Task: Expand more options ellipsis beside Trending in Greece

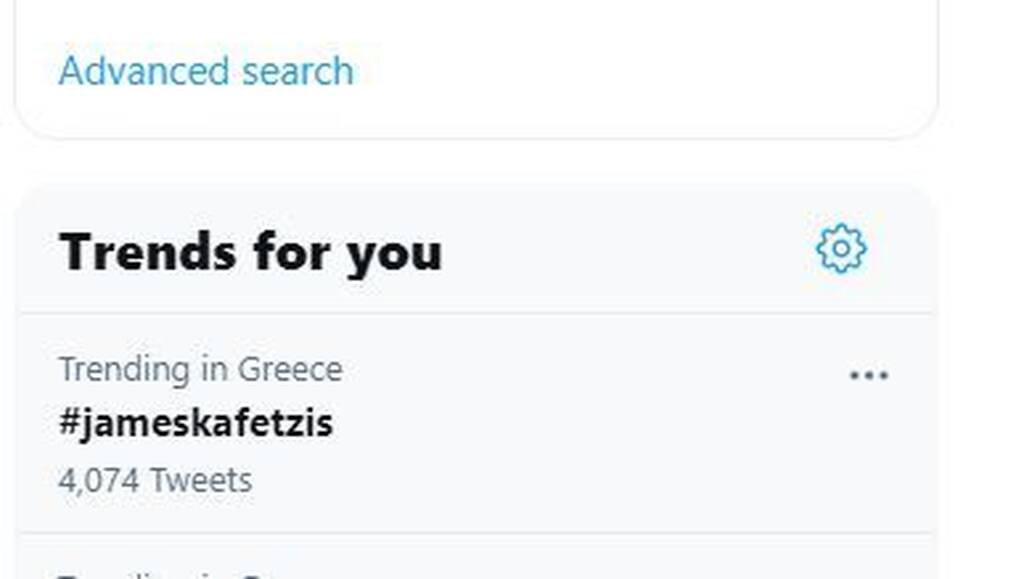Action: coord(869,375)
